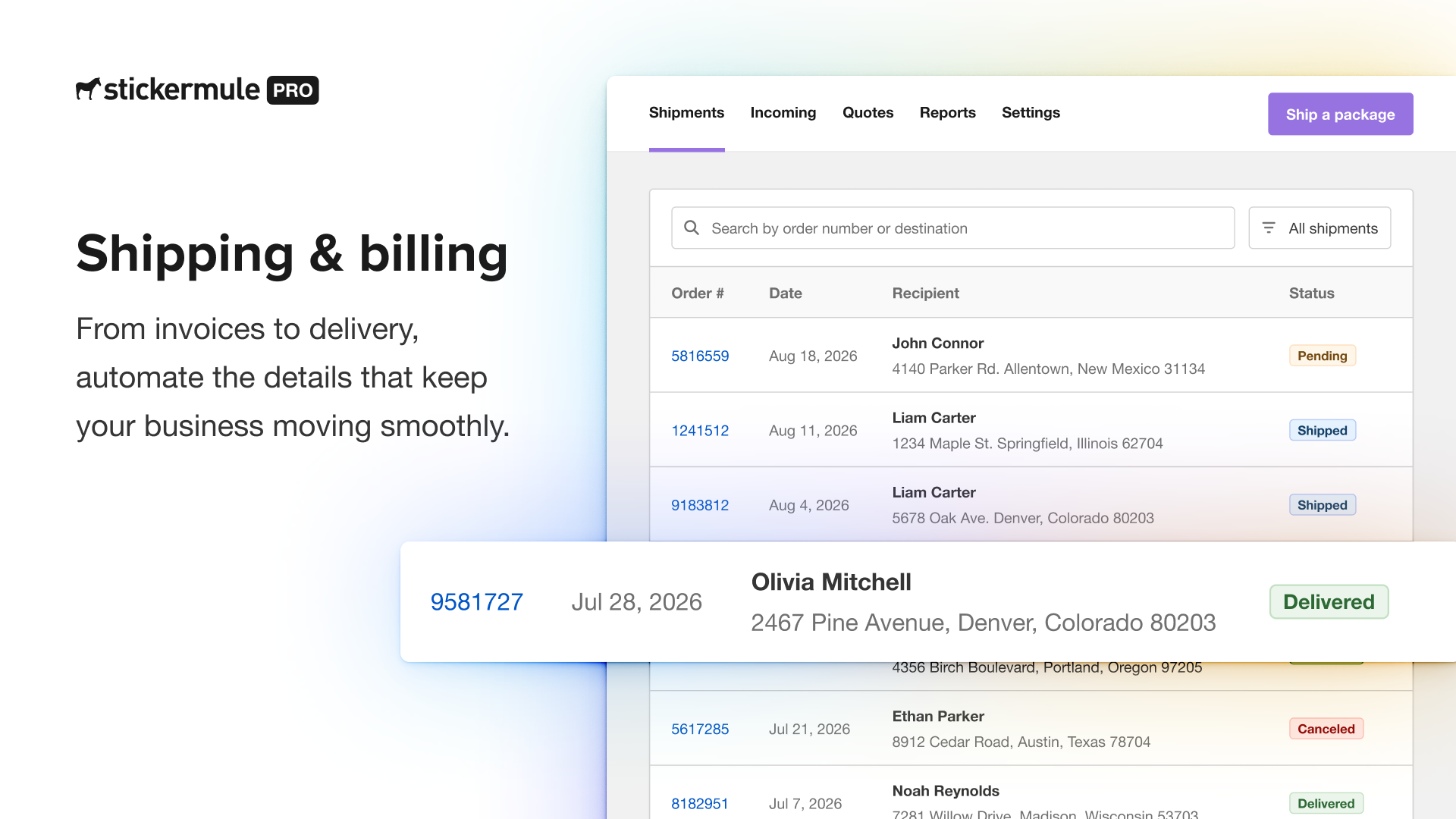Open the Incoming tab

(x=783, y=112)
